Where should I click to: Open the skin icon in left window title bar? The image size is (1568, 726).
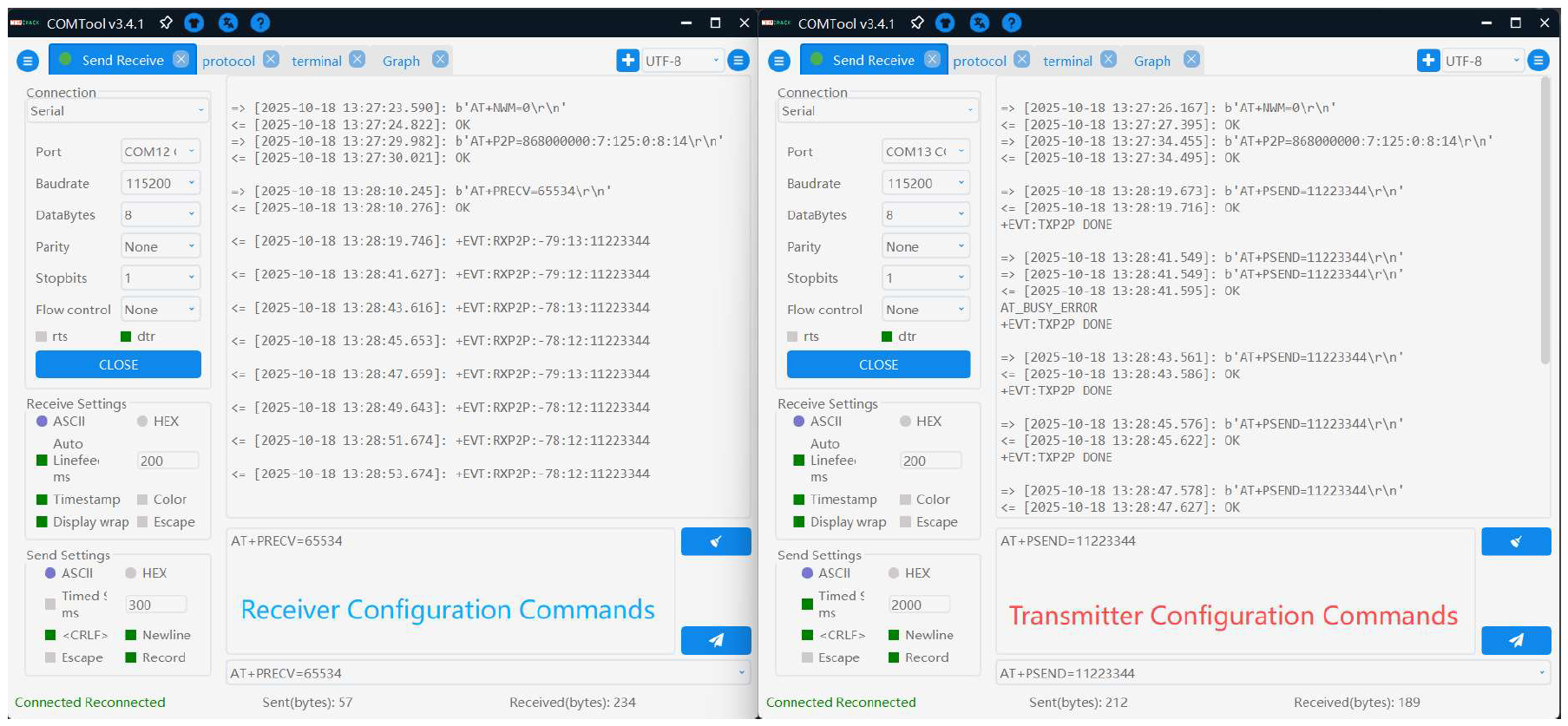tap(194, 23)
